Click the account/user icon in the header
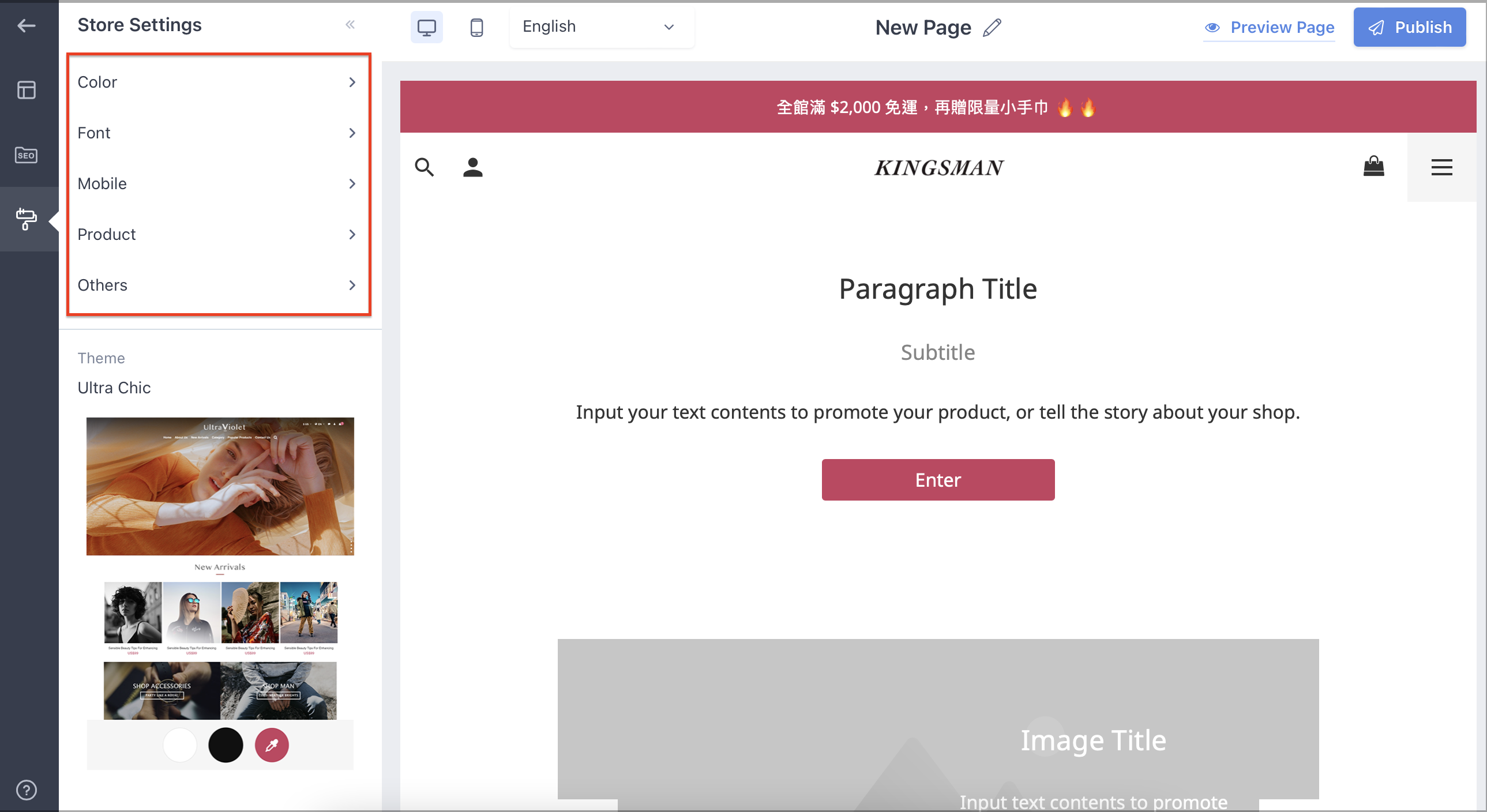This screenshot has width=1487, height=812. (473, 167)
